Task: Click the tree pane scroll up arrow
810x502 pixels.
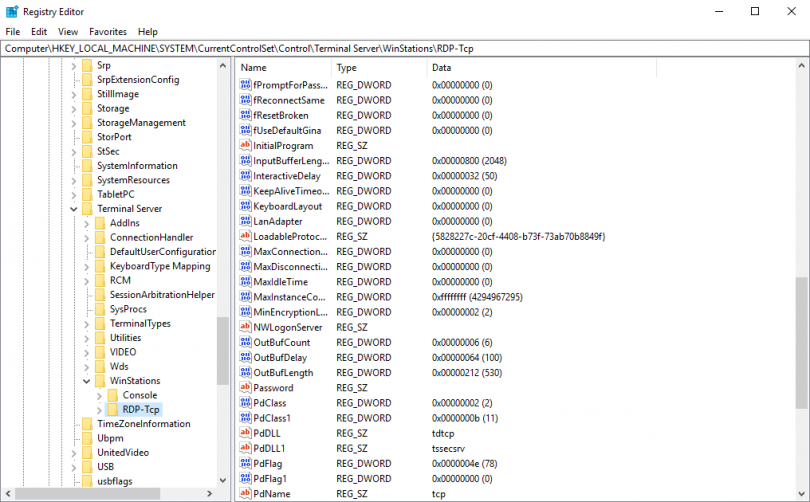Action: [223, 66]
